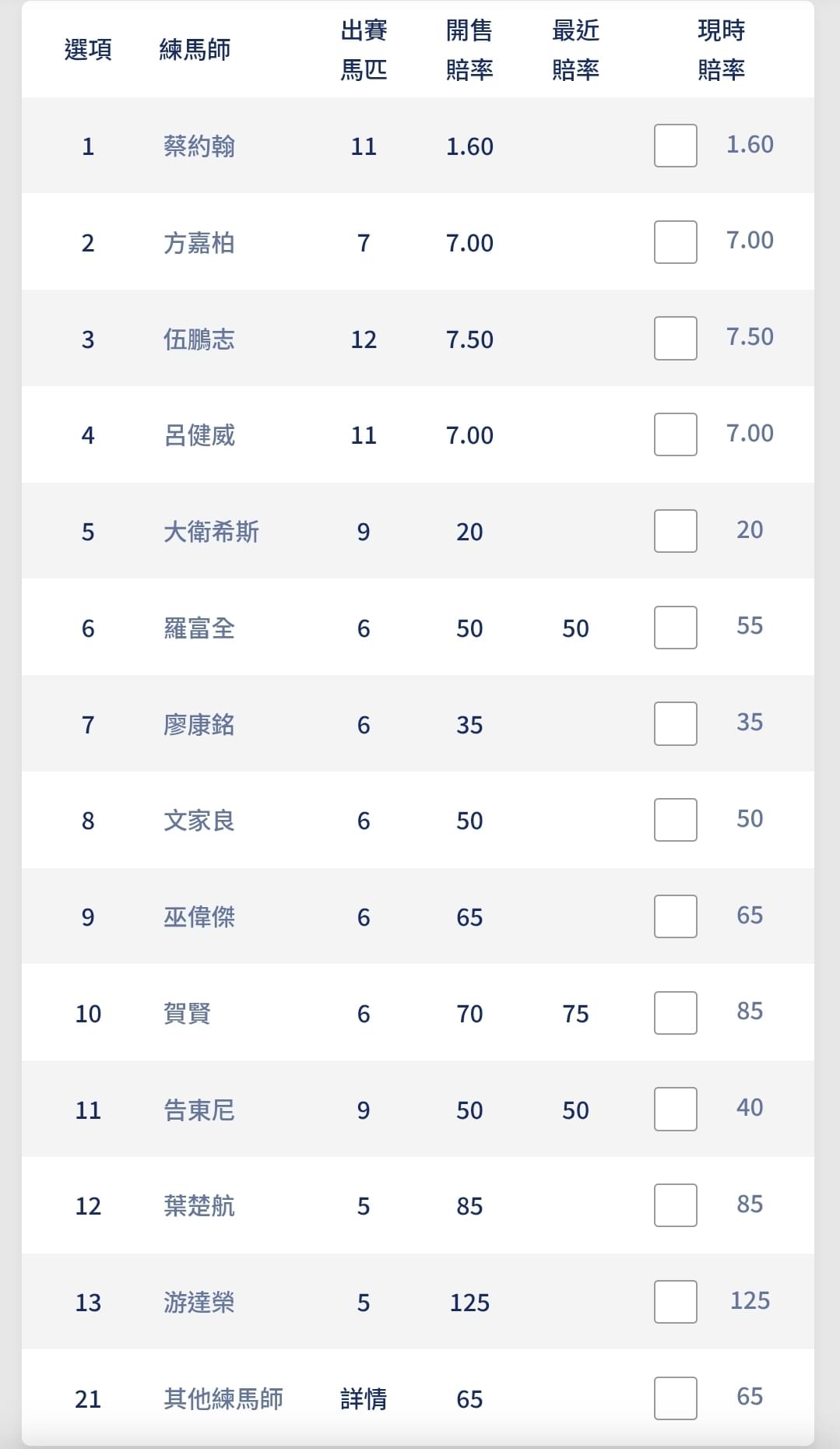Click current odds 1.60 for 蔡約翰

pyautogui.click(x=750, y=144)
